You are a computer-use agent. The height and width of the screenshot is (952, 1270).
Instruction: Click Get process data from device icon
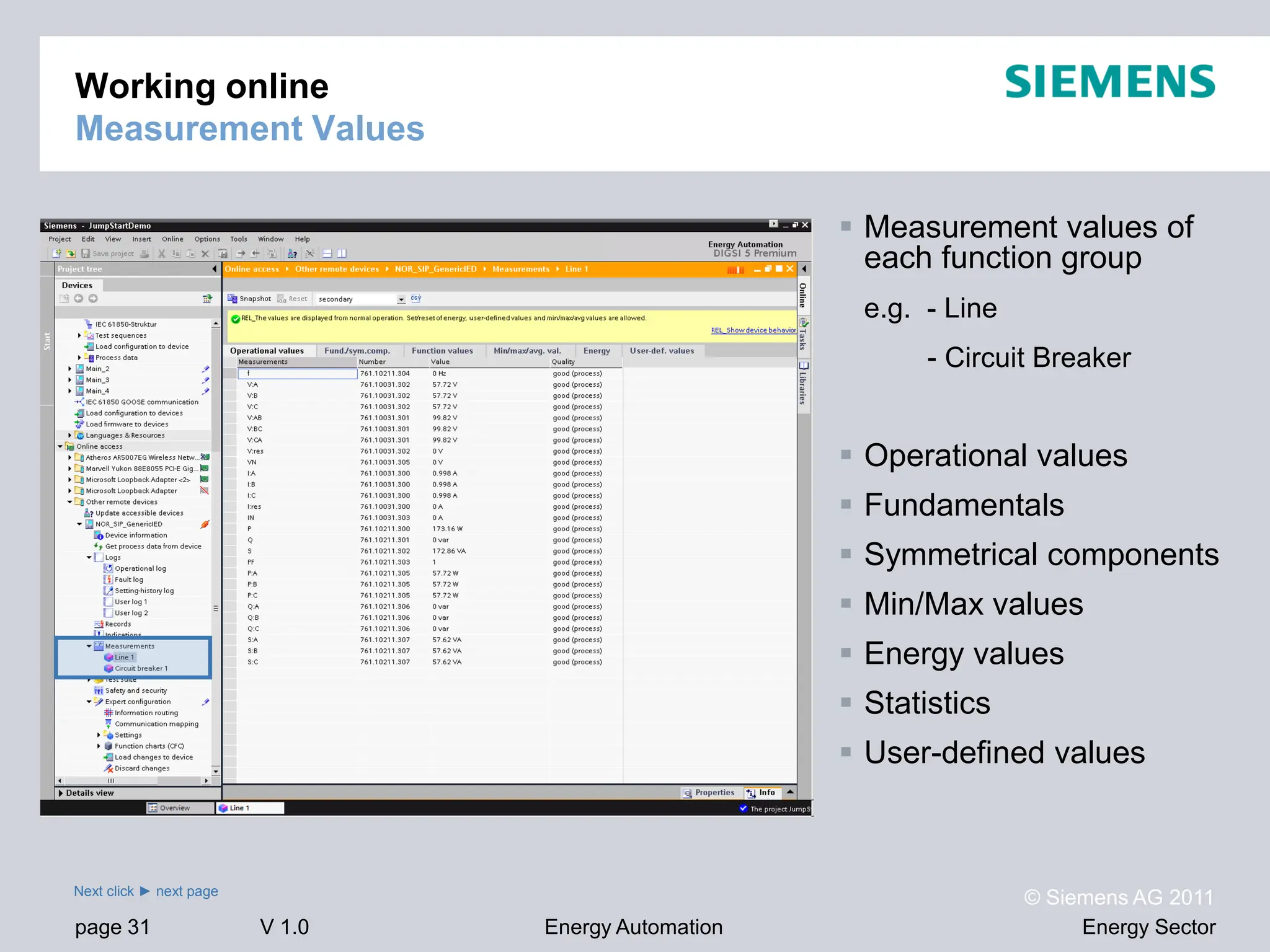tap(99, 547)
